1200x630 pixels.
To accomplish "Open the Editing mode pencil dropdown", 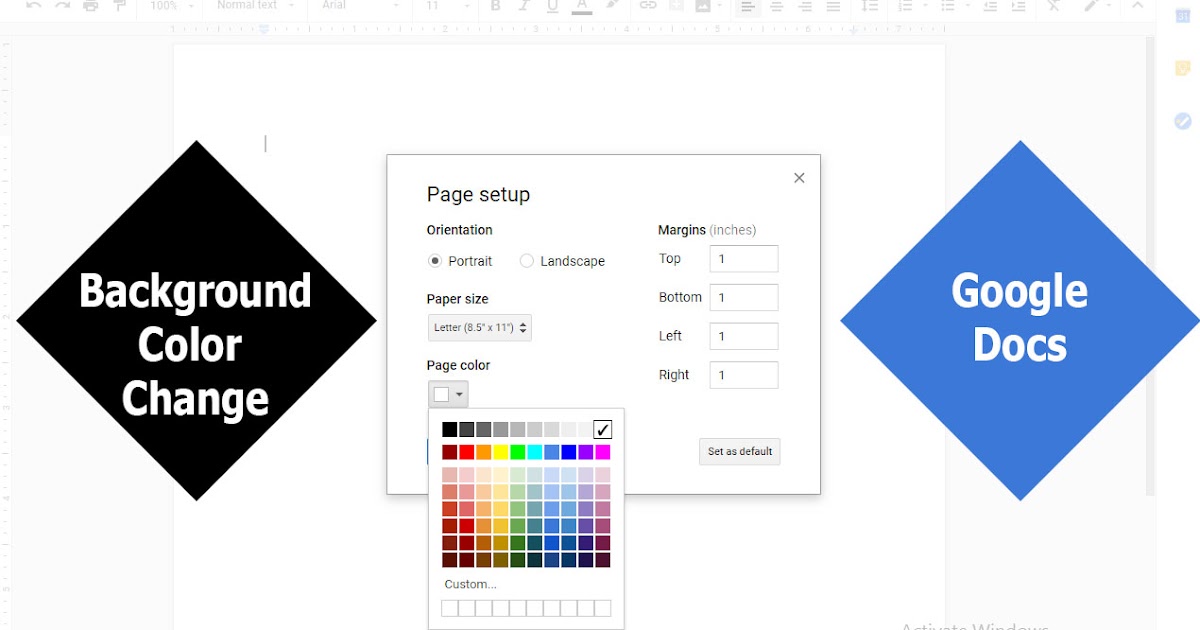I will coord(1100,5).
